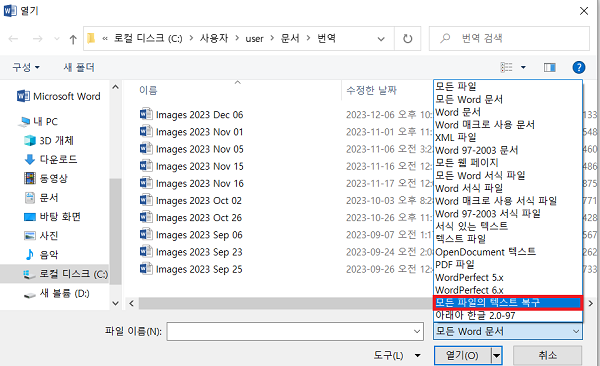
Task: Select file Images 2023 Oct 26
Action: pos(191,218)
